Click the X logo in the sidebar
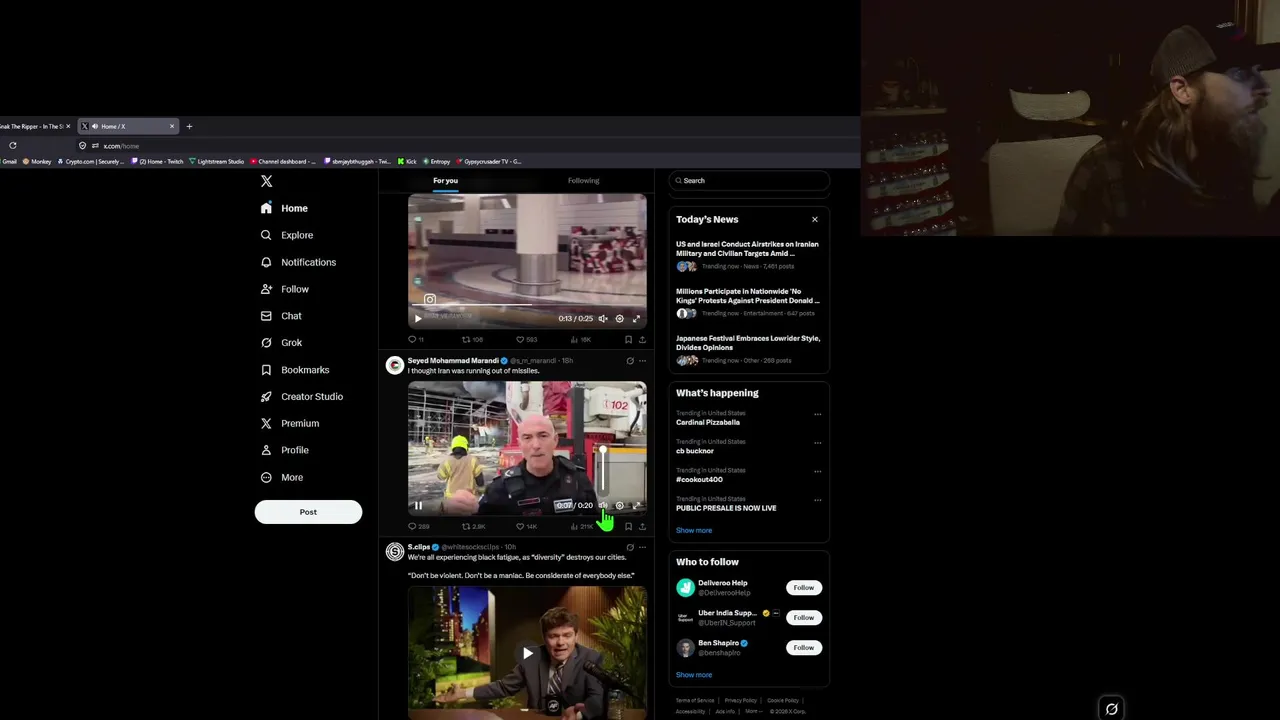Viewport: 1280px width, 720px height. click(x=266, y=181)
